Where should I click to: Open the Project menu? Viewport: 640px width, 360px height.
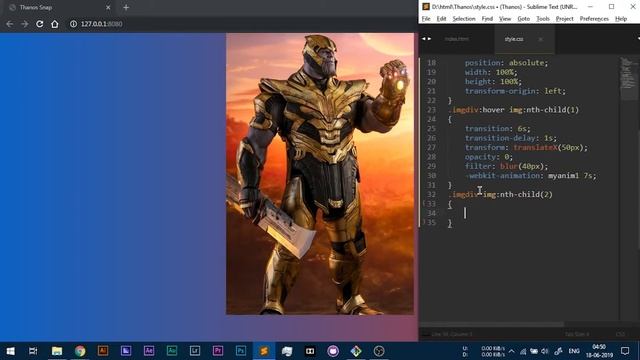pyautogui.click(x=565, y=19)
